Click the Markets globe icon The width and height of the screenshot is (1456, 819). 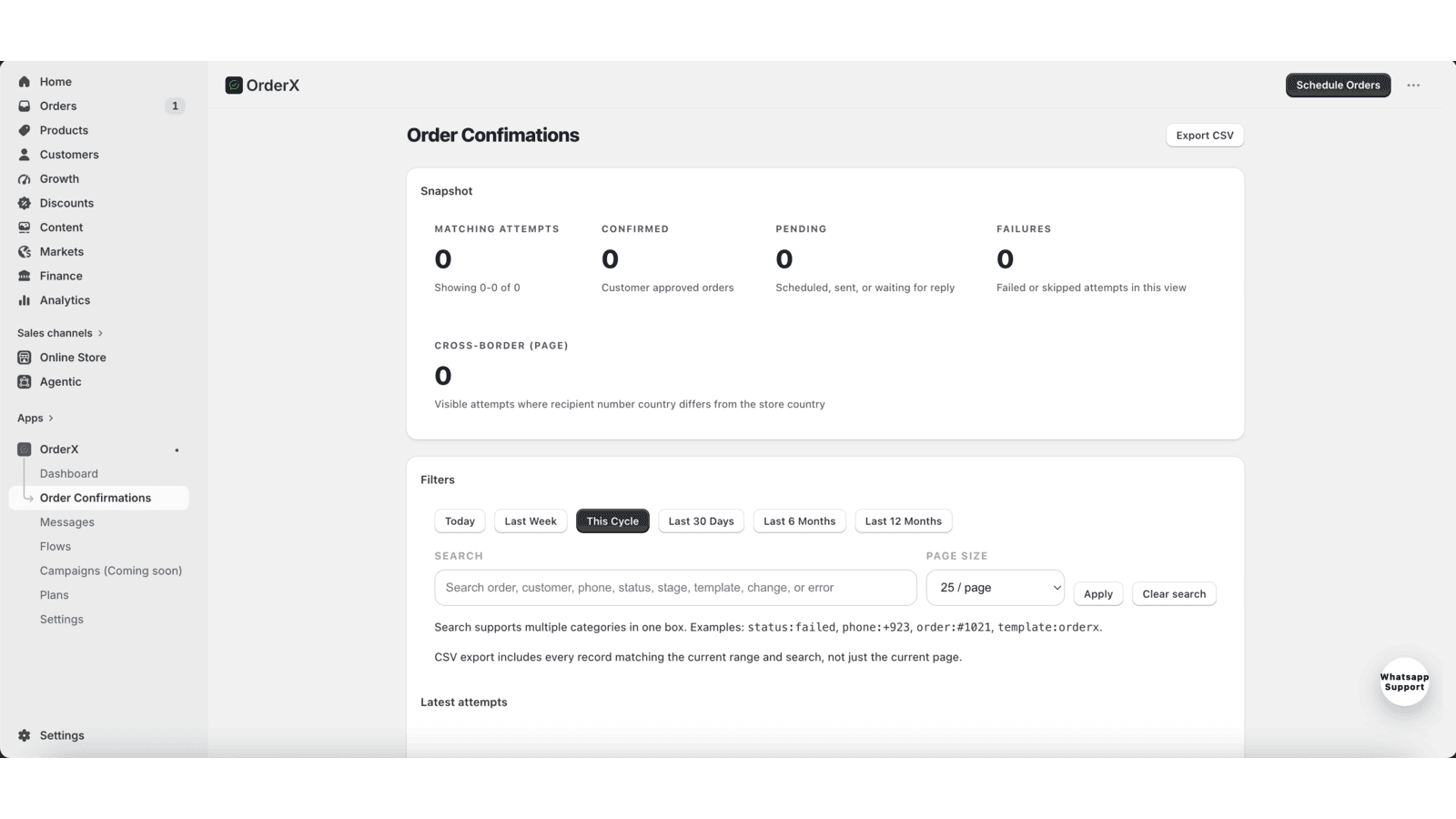(x=25, y=251)
